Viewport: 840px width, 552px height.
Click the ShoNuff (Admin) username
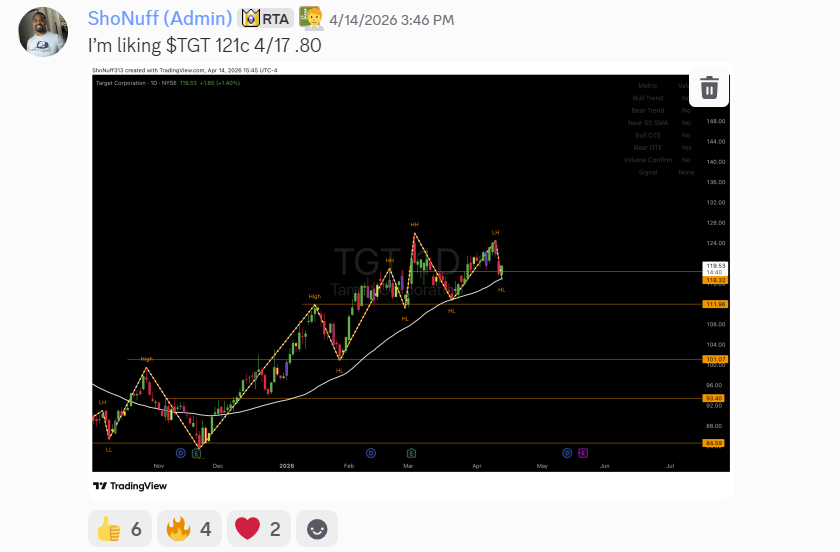pyautogui.click(x=160, y=19)
